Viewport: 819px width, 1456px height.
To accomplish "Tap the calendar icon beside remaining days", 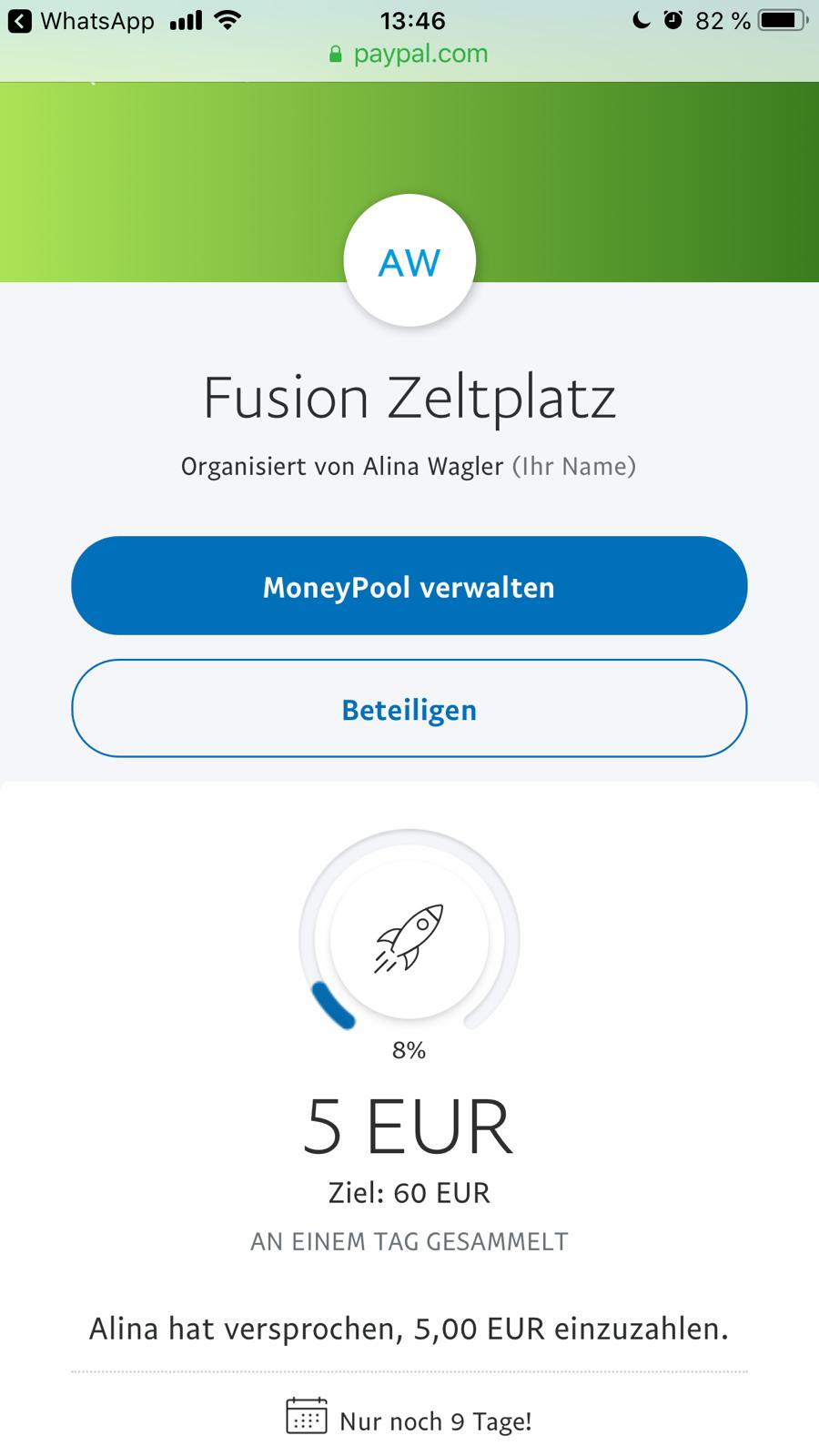I will click(x=307, y=1416).
